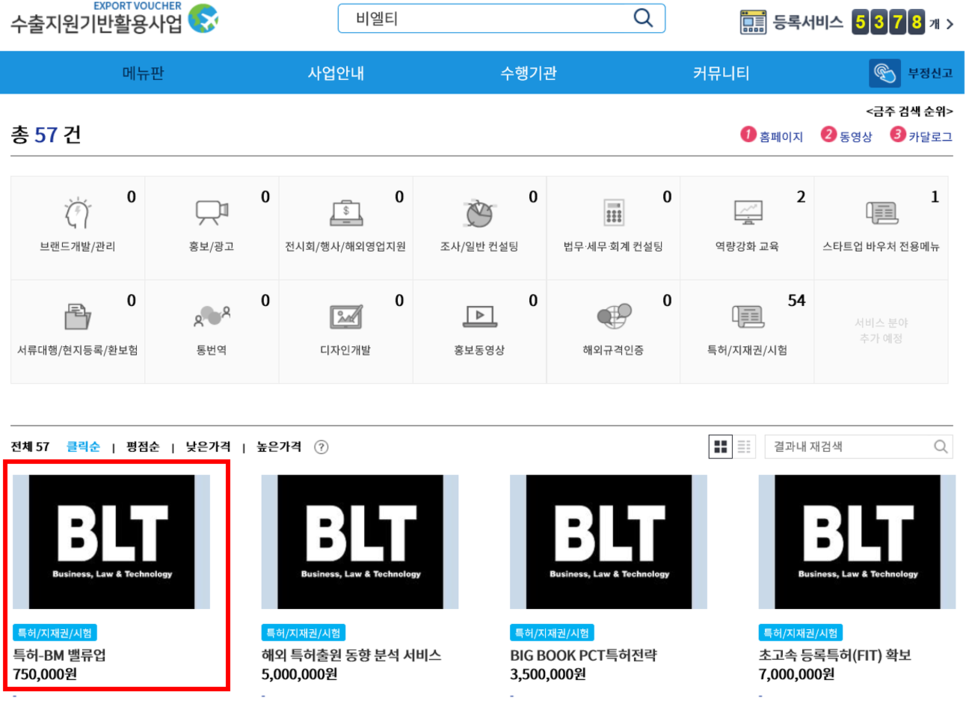Open the 메뉴판 menu

[143, 73]
